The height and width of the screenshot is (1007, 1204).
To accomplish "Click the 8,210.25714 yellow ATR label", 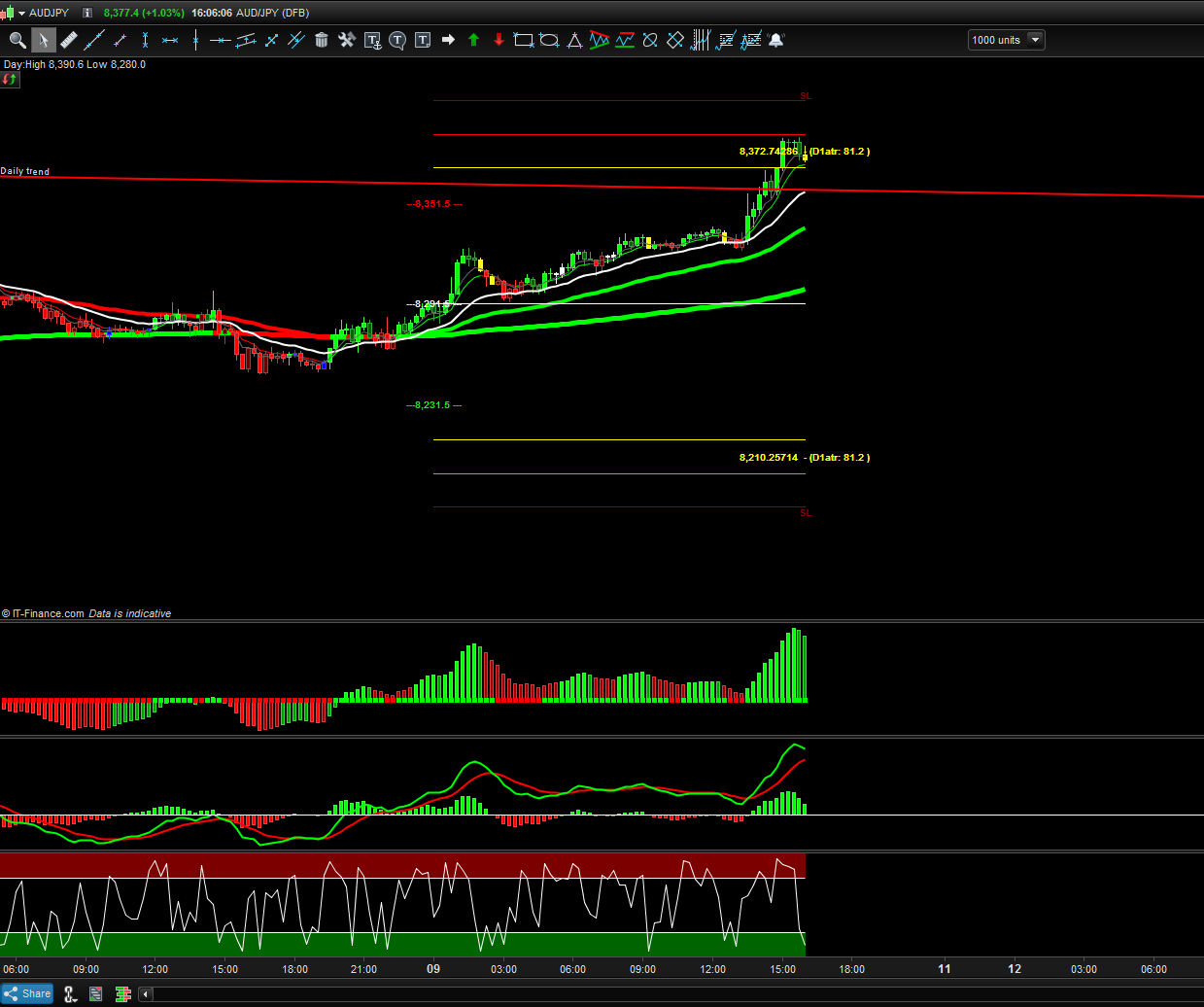I will coord(805,457).
